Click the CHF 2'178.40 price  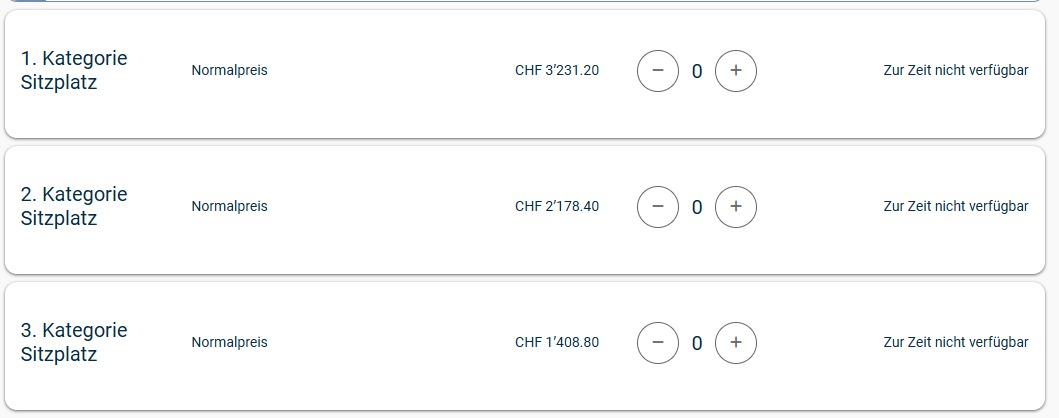(557, 207)
